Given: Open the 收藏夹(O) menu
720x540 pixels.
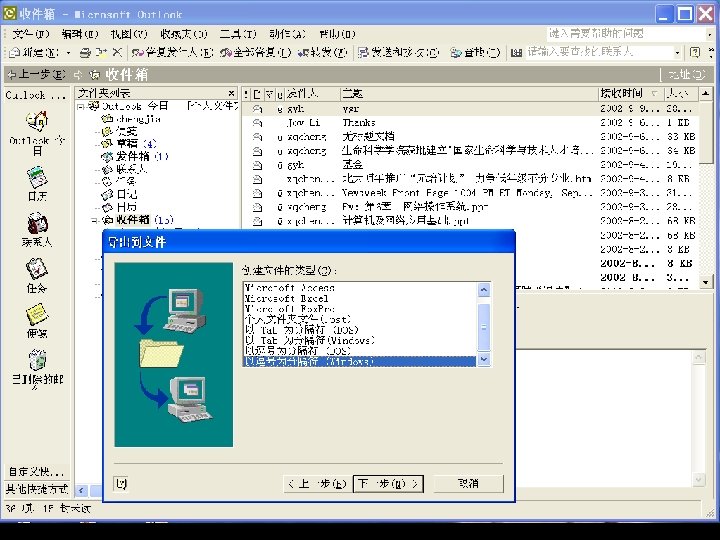Looking at the screenshot, I should 184,34.
